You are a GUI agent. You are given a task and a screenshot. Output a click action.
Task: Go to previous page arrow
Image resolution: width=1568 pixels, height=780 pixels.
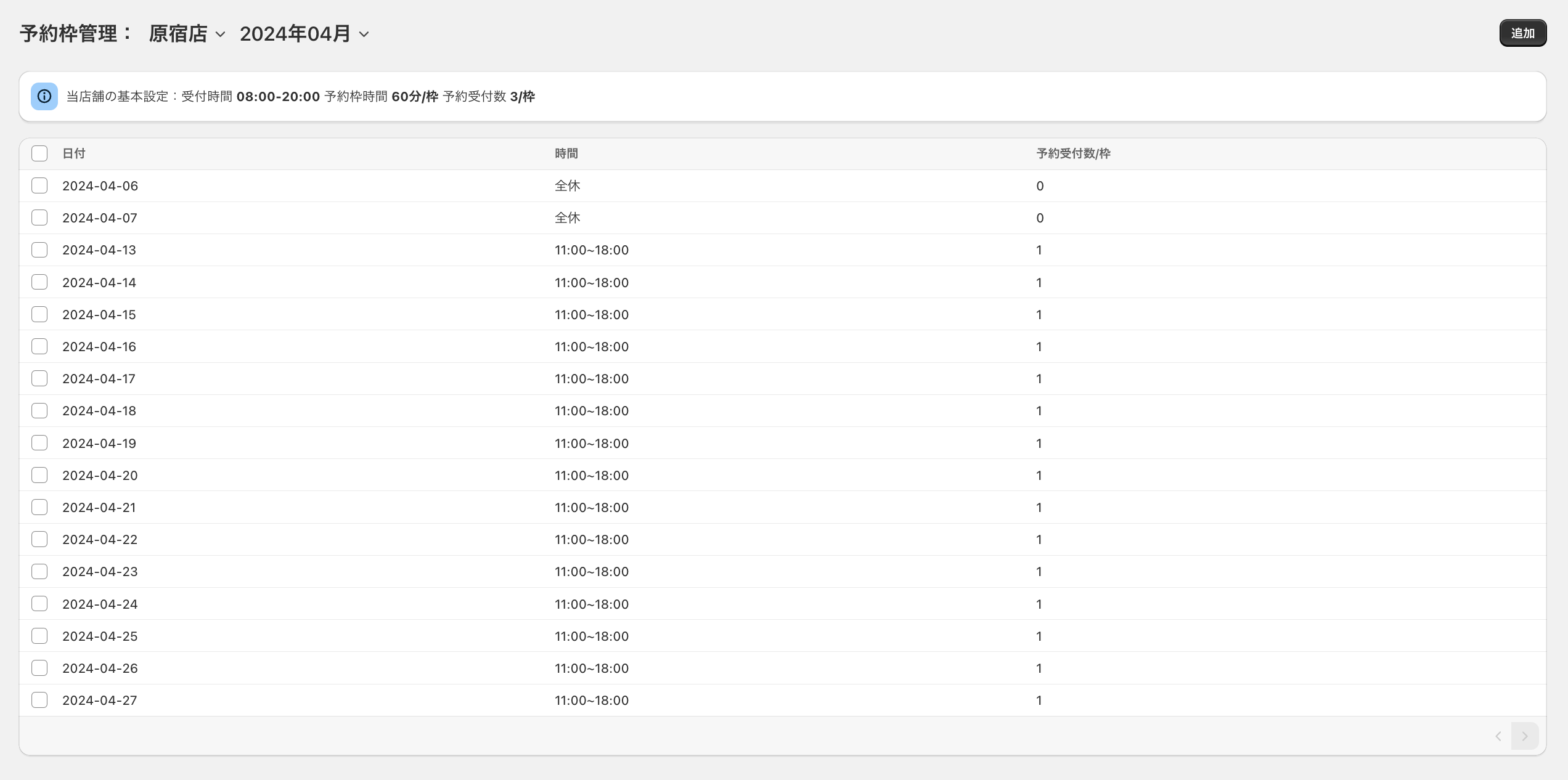click(x=1498, y=736)
